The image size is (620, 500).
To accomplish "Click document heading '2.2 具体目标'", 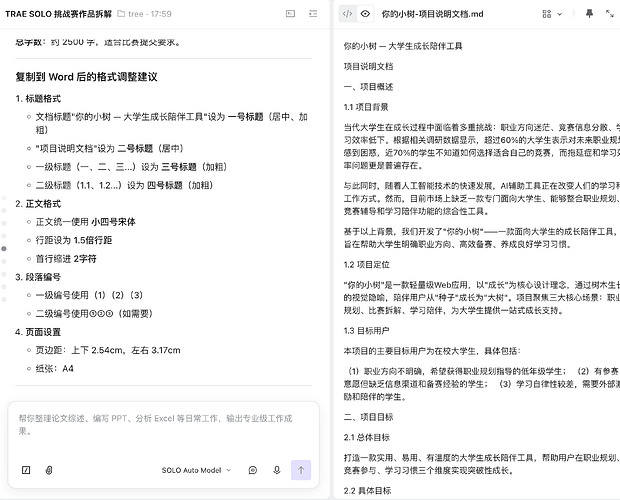I will click(x=367, y=491).
